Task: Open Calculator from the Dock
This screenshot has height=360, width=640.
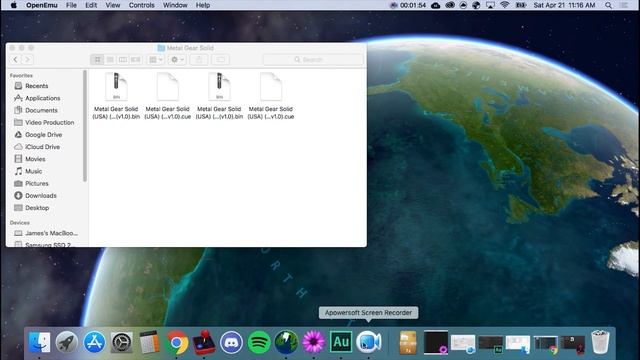Action: [149, 342]
